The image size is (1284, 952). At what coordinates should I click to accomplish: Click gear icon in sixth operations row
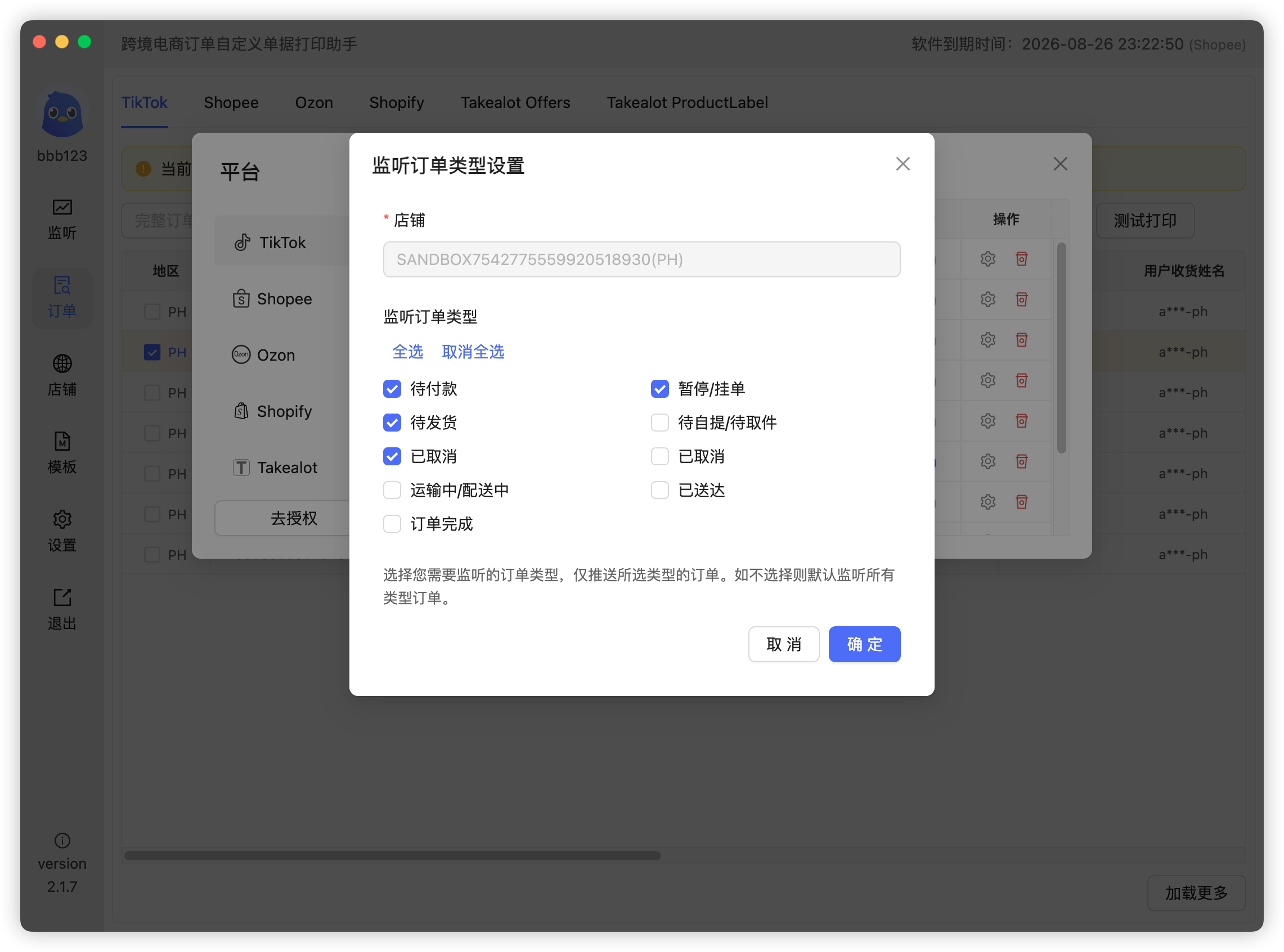[x=988, y=461]
